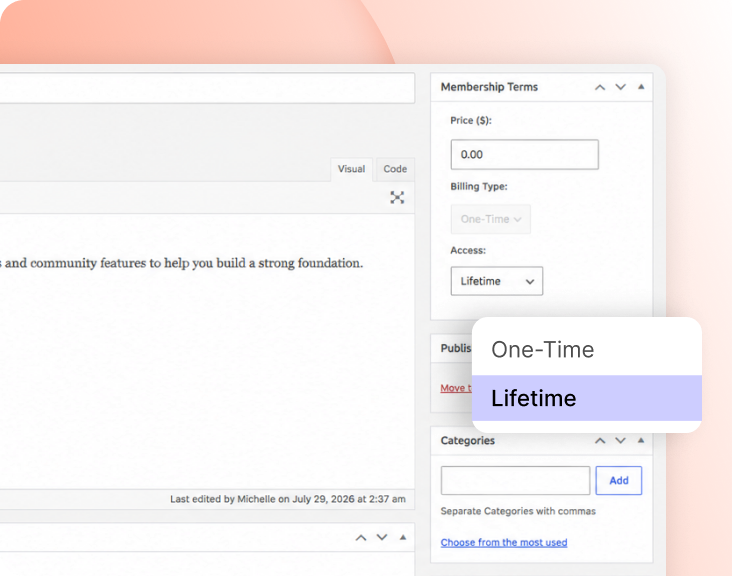Click the 'Price ($):' label
This screenshot has width=732, height=576.
[471, 120]
